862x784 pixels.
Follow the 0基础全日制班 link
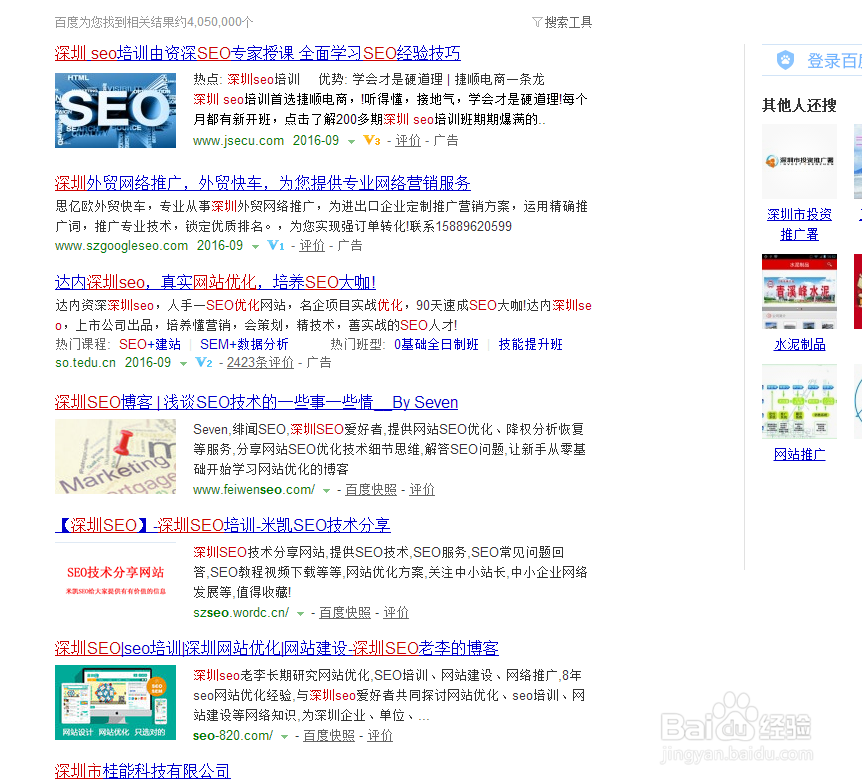pyautogui.click(x=436, y=344)
